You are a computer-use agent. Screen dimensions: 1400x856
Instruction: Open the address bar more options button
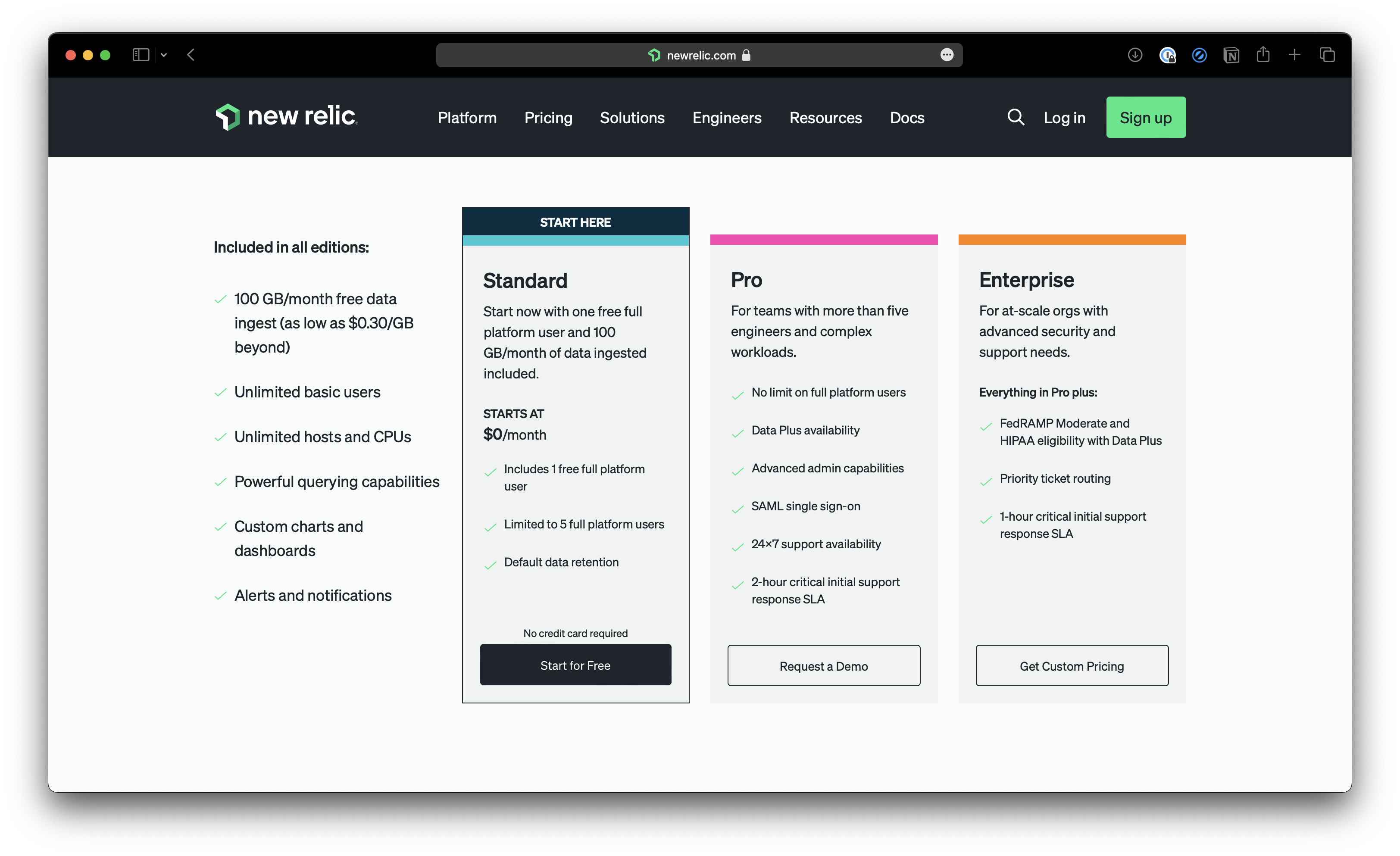(x=947, y=55)
